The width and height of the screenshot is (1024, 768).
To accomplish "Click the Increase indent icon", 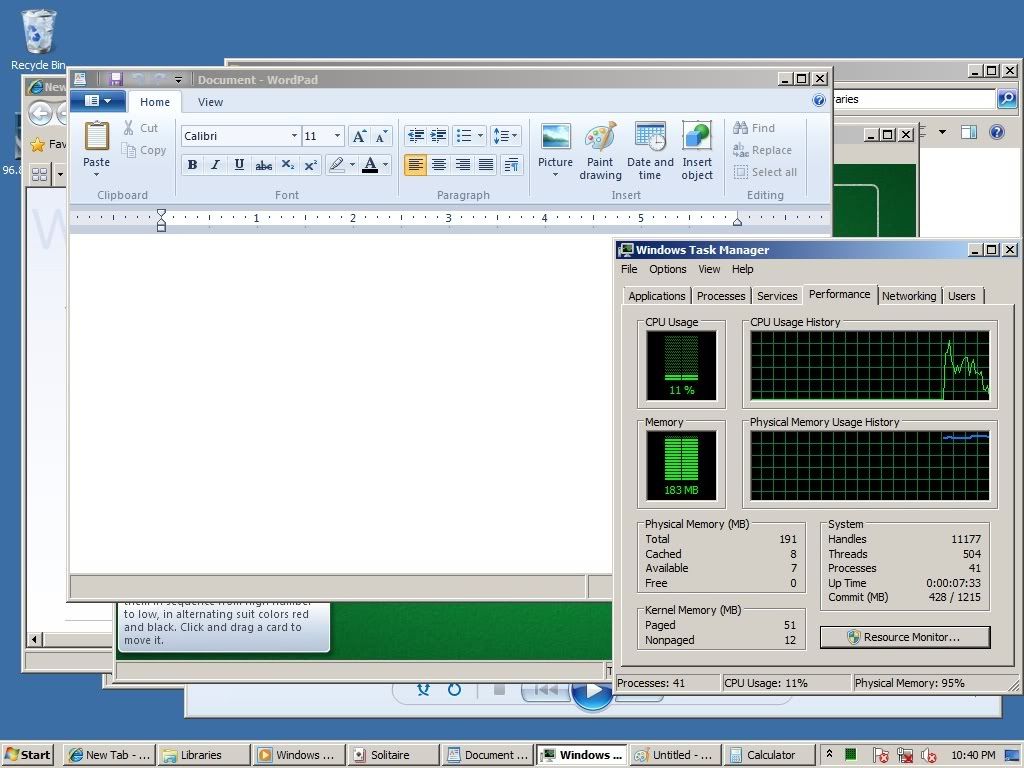I will (438, 136).
